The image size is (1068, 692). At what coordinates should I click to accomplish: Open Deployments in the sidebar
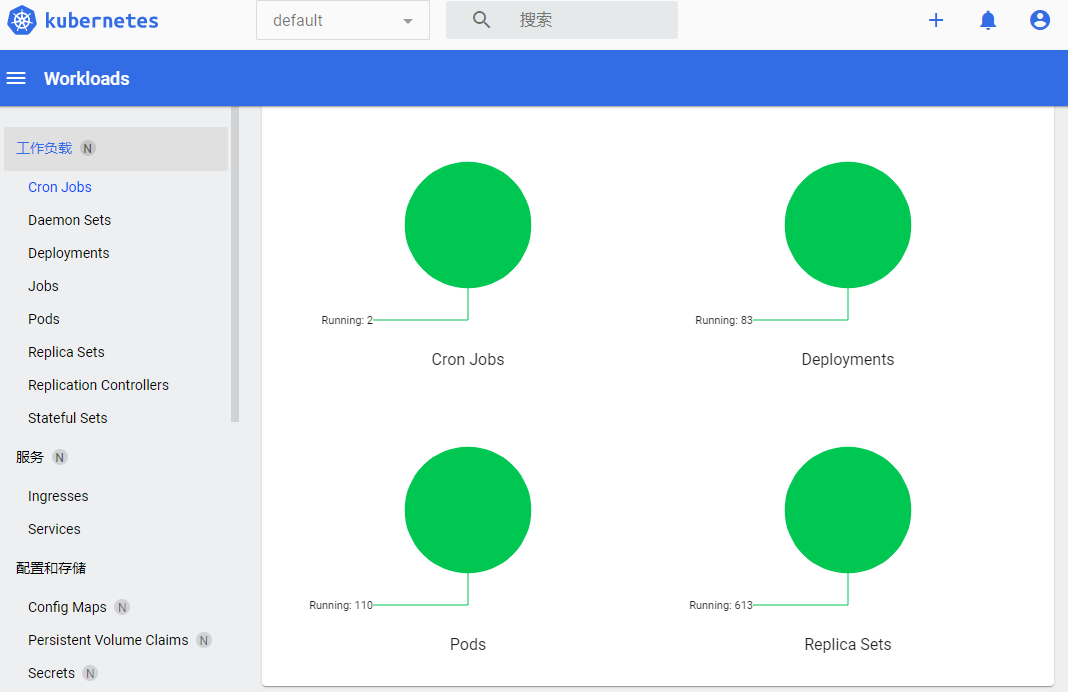click(x=69, y=253)
